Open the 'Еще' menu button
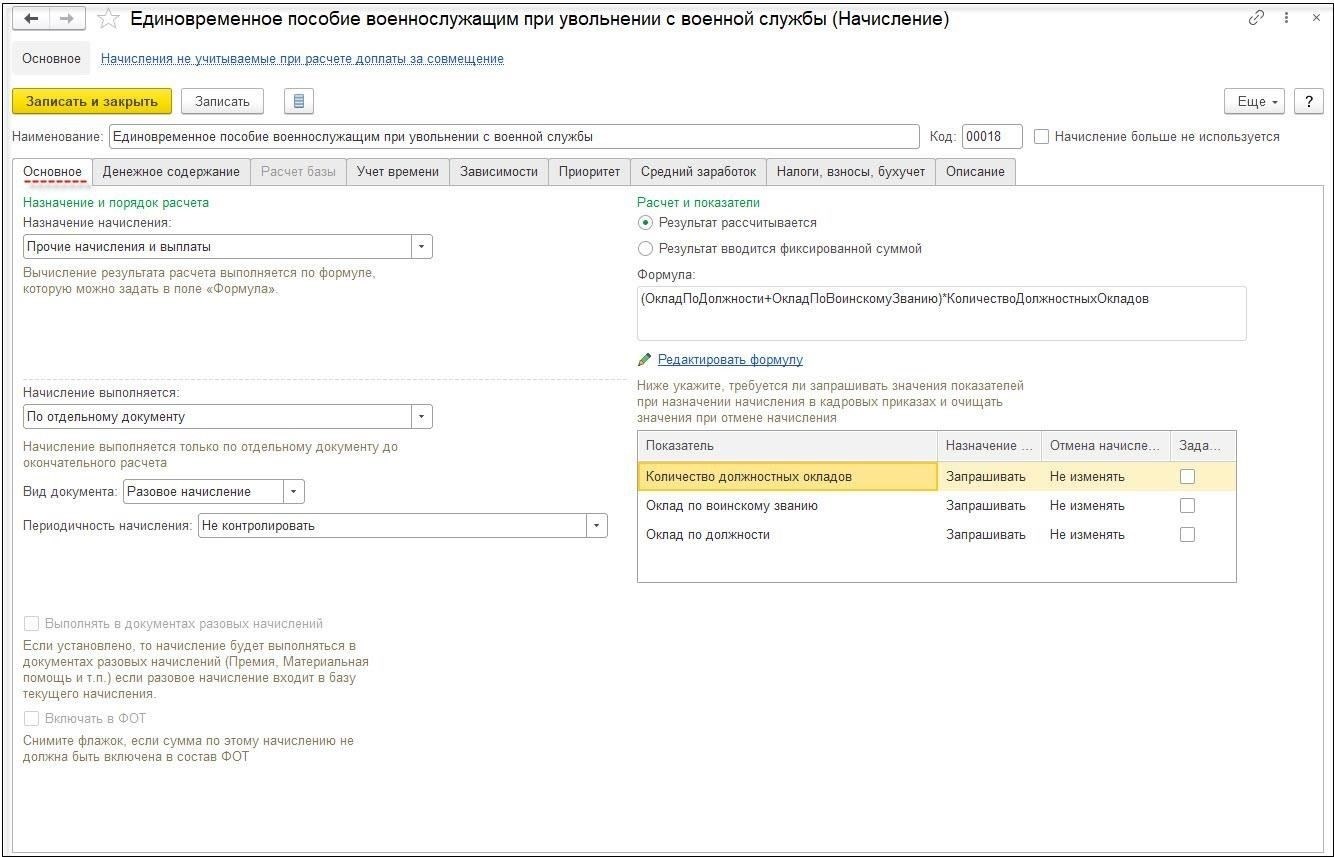The image size is (1334, 857). [1257, 101]
